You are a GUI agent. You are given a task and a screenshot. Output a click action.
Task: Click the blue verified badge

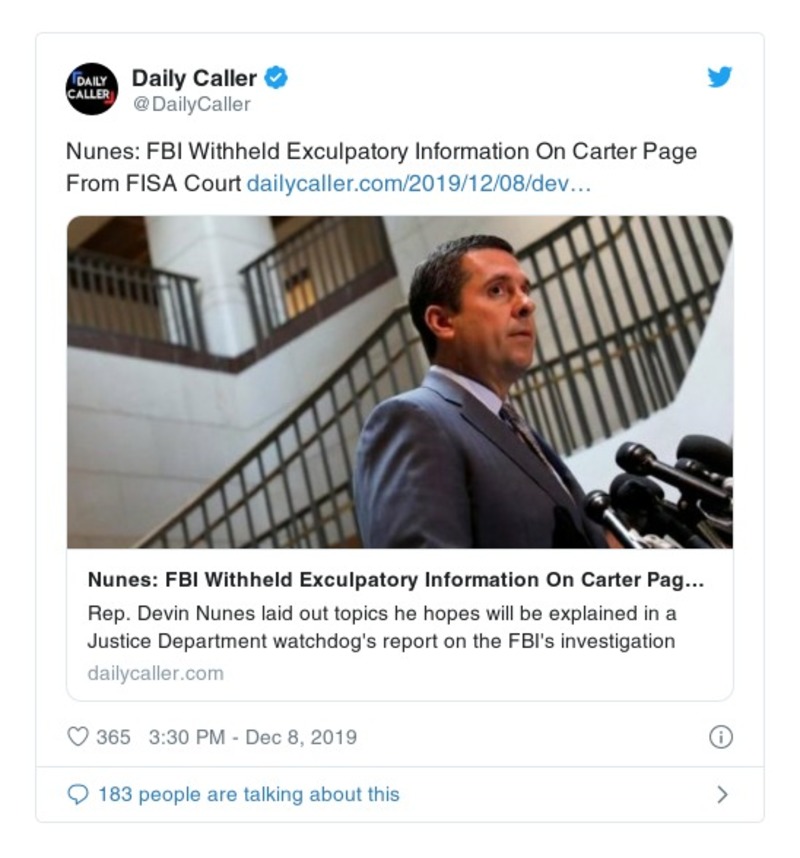277,78
